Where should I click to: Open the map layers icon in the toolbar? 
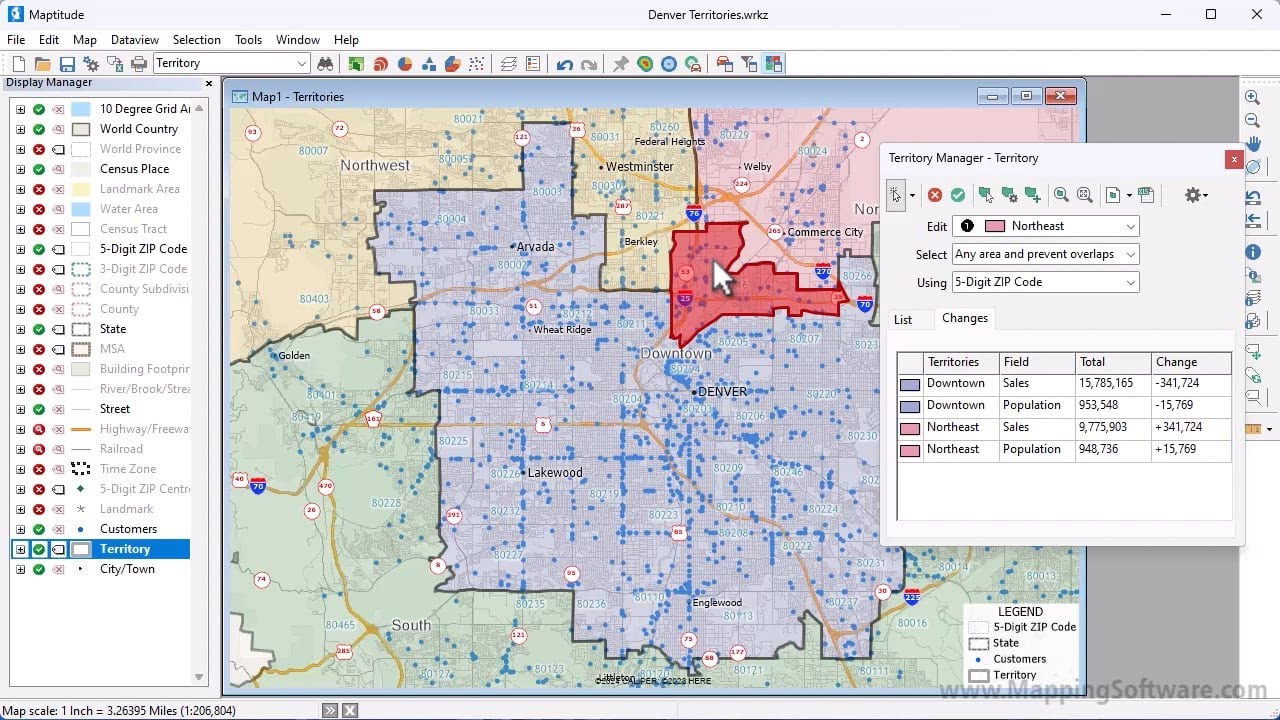click(509, 64)
